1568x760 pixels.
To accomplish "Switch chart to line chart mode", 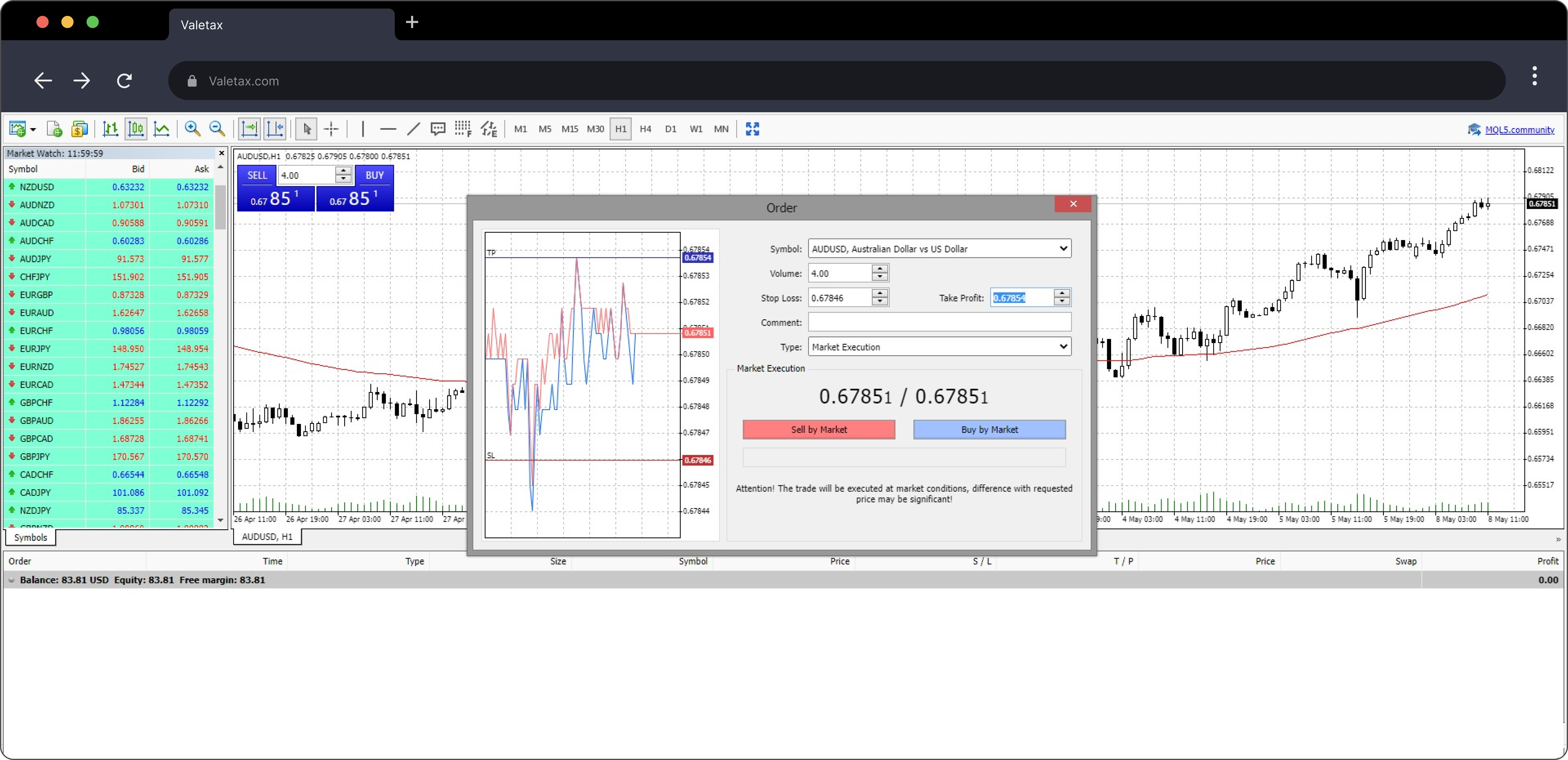I will [161, 128].
